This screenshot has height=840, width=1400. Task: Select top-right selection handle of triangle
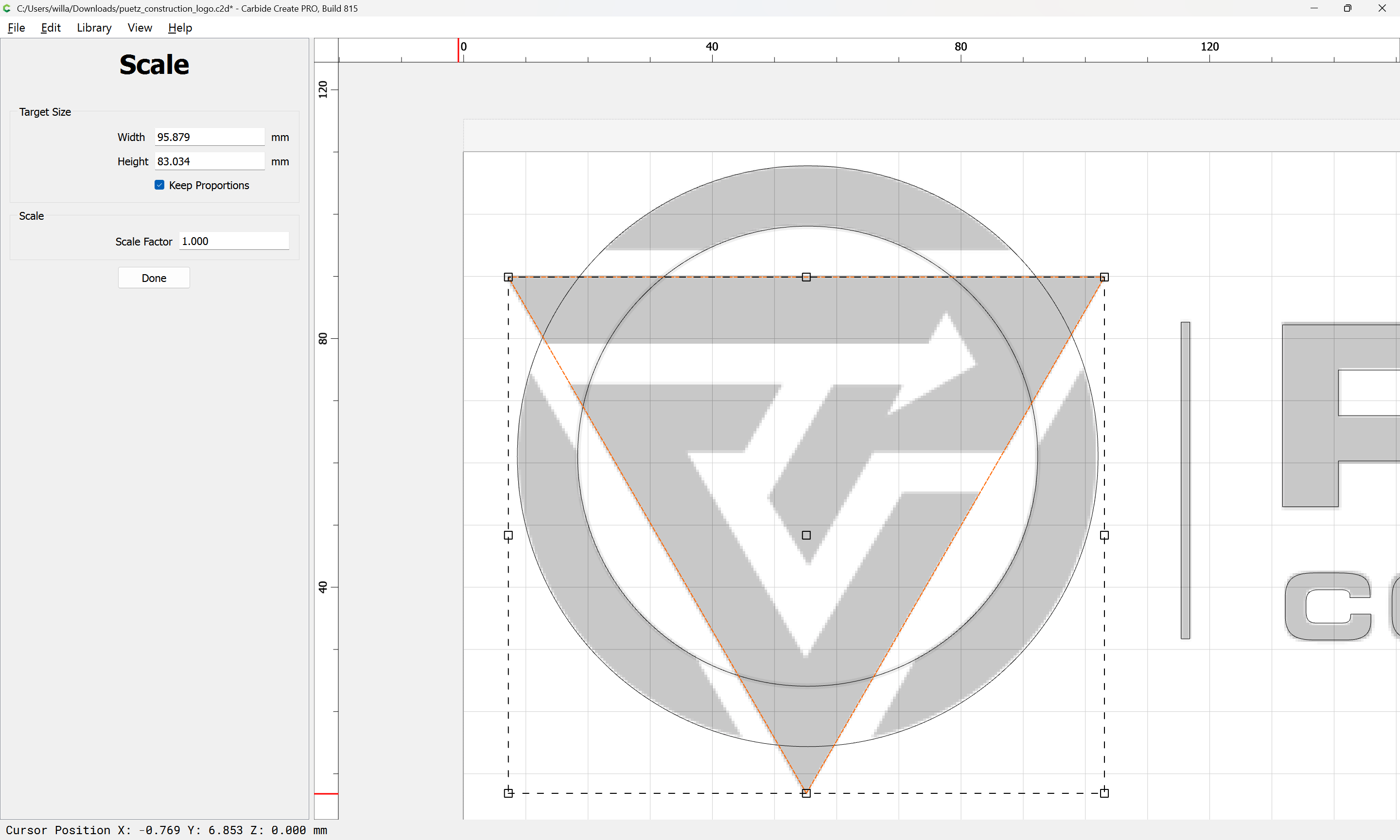coord(1104,277)
